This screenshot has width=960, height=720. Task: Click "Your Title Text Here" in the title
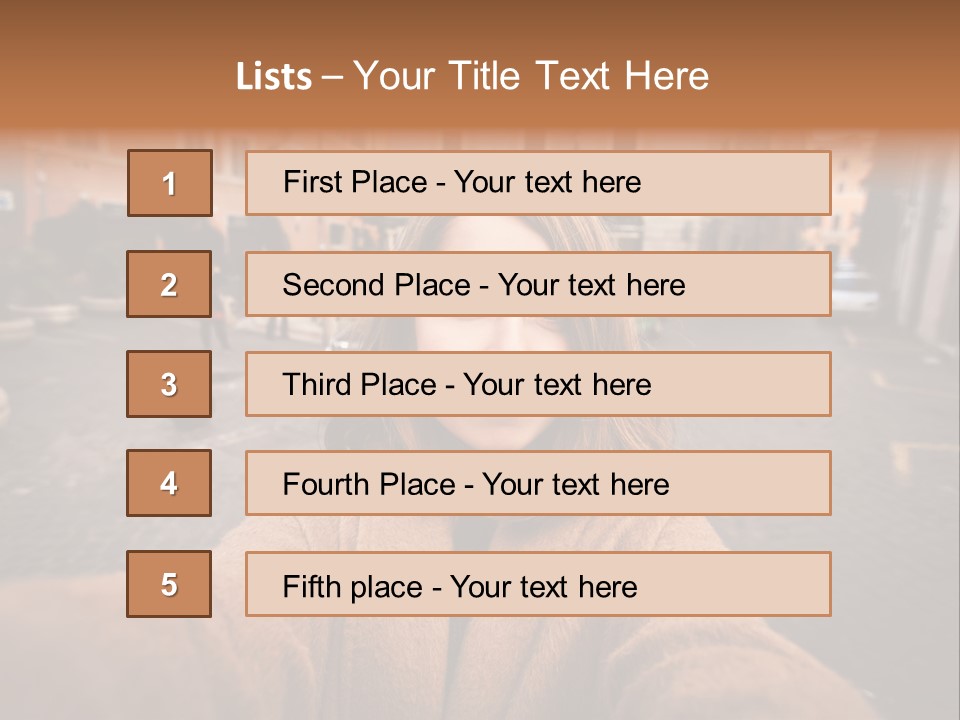(x=531, y=77)
